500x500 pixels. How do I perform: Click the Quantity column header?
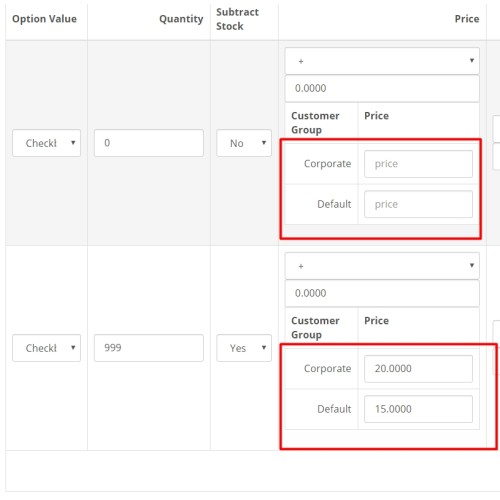181,19
